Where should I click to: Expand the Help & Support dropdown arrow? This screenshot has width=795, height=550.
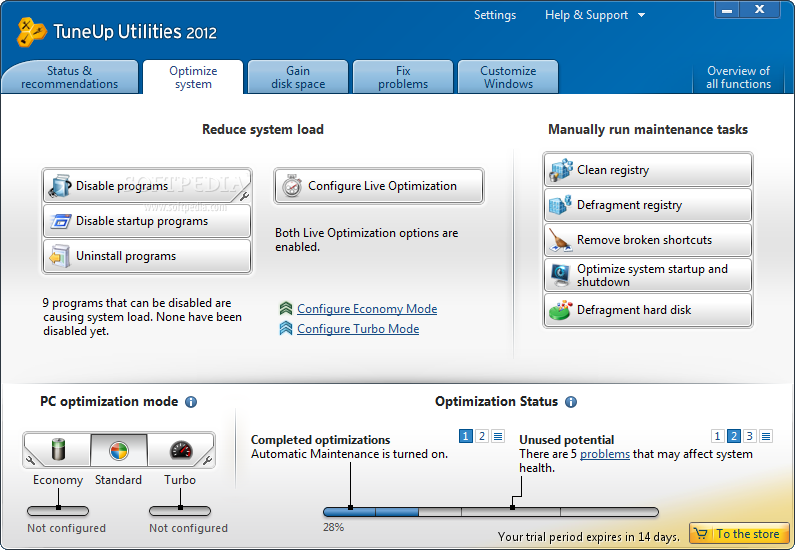pyautogui.click(x=641, y=15)
